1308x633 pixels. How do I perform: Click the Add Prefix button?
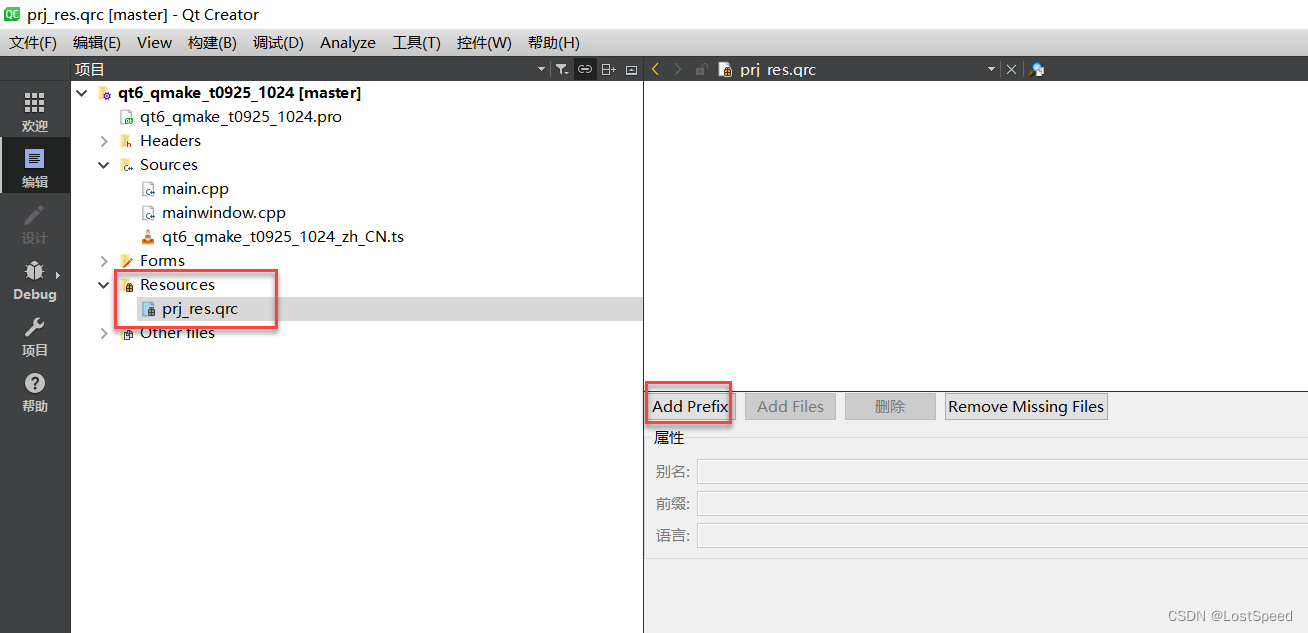pos(690,406)
